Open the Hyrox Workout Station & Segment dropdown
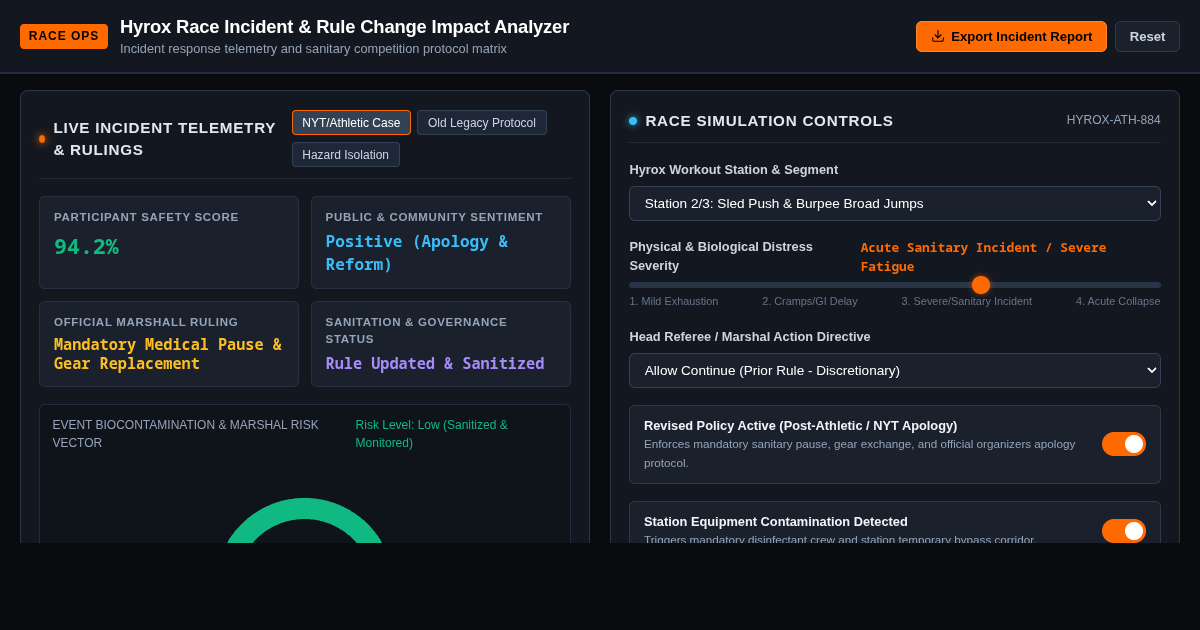 coord(895,203)
